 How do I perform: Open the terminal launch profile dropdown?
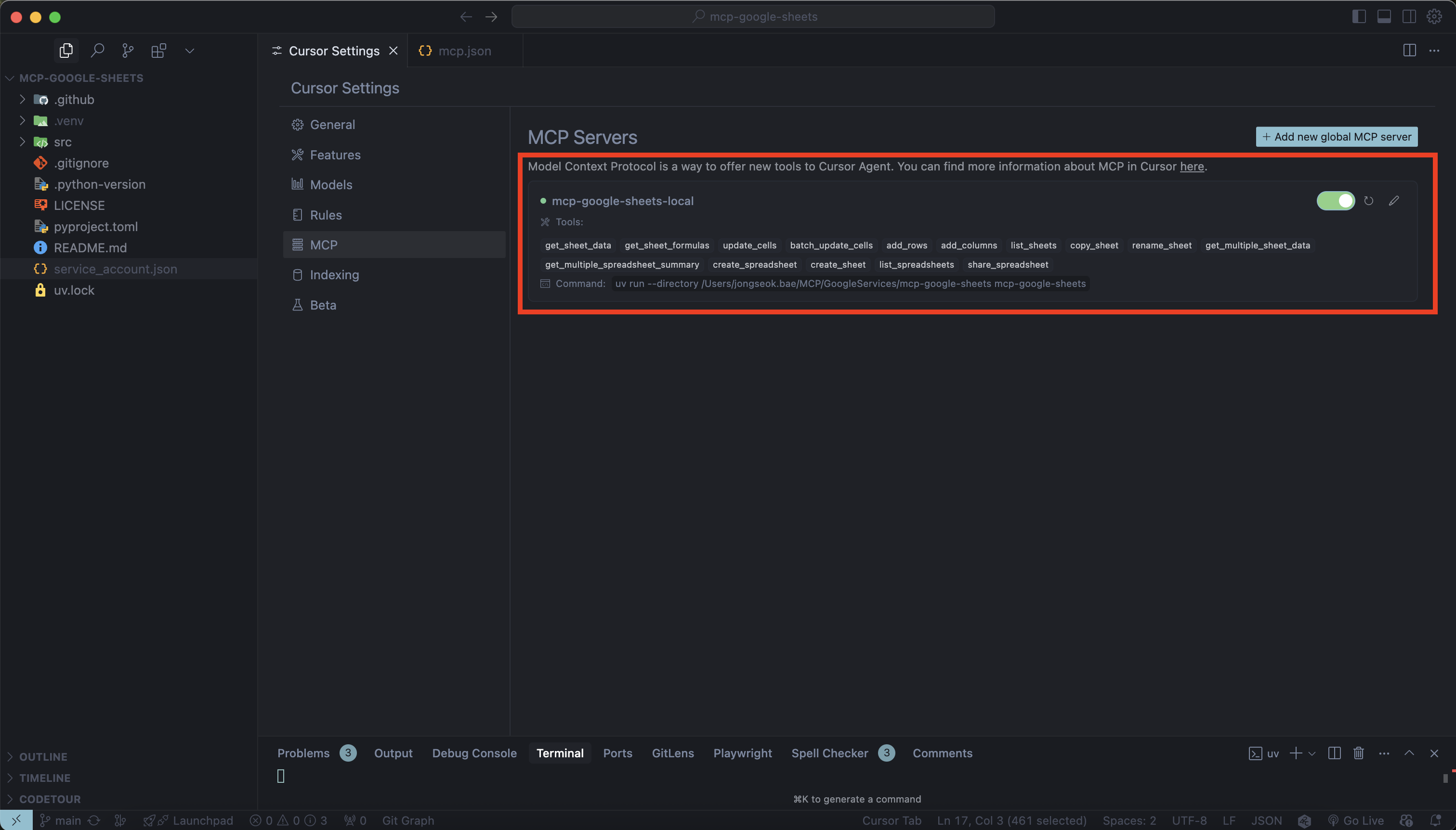1312,753
